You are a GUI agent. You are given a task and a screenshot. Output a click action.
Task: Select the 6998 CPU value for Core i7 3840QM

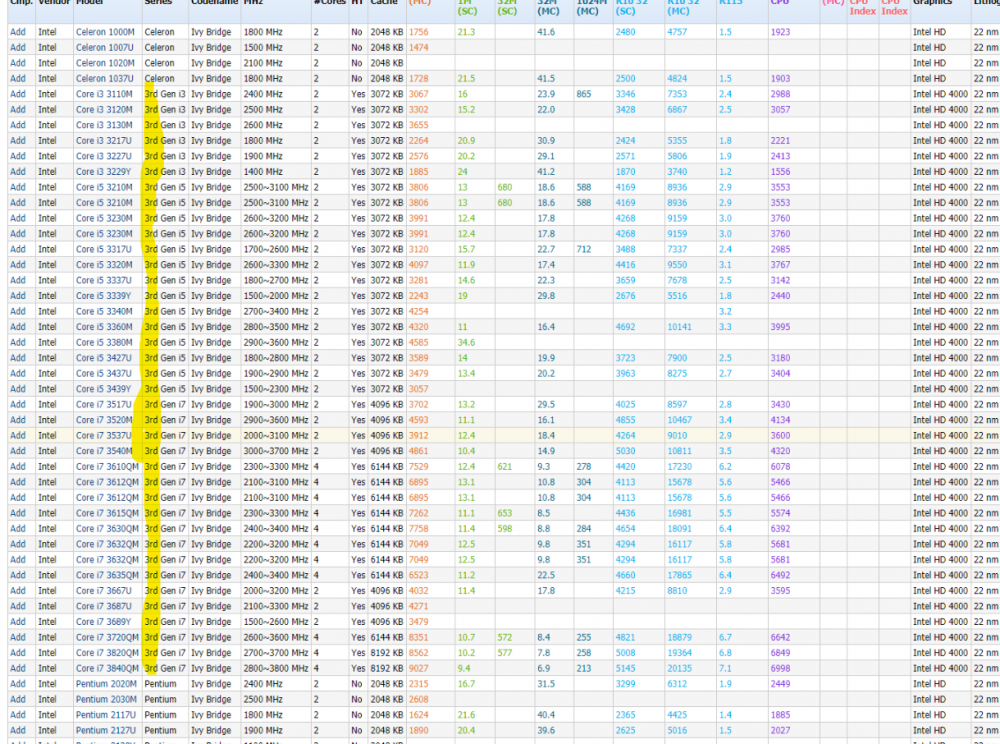tap(780, 668)
